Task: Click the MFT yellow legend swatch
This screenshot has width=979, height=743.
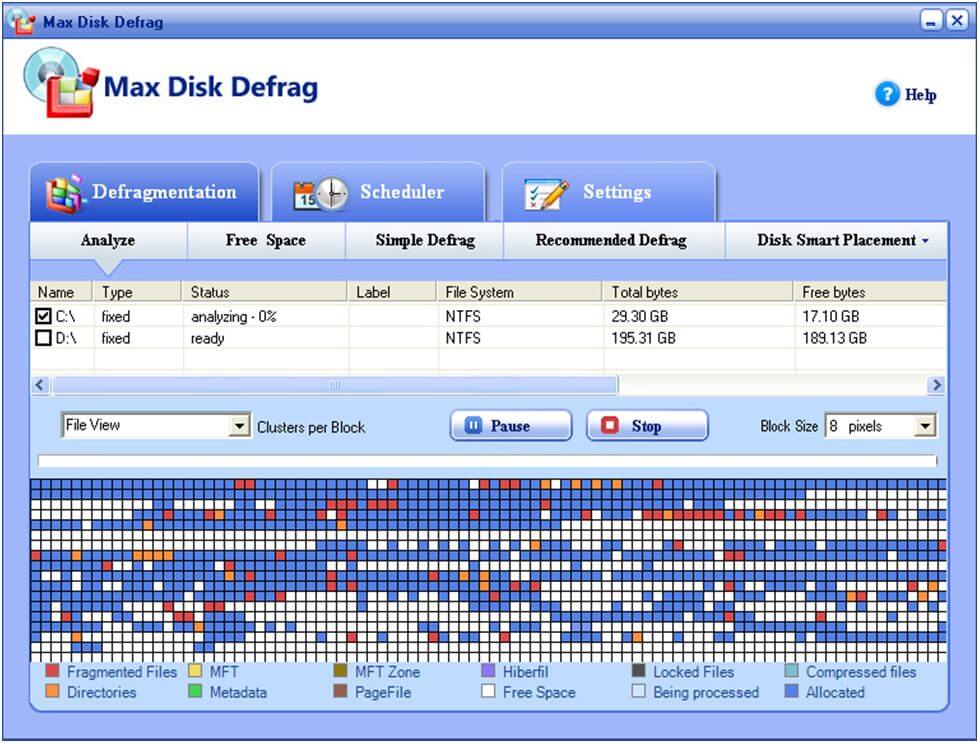Action: [x=195, y=671]
